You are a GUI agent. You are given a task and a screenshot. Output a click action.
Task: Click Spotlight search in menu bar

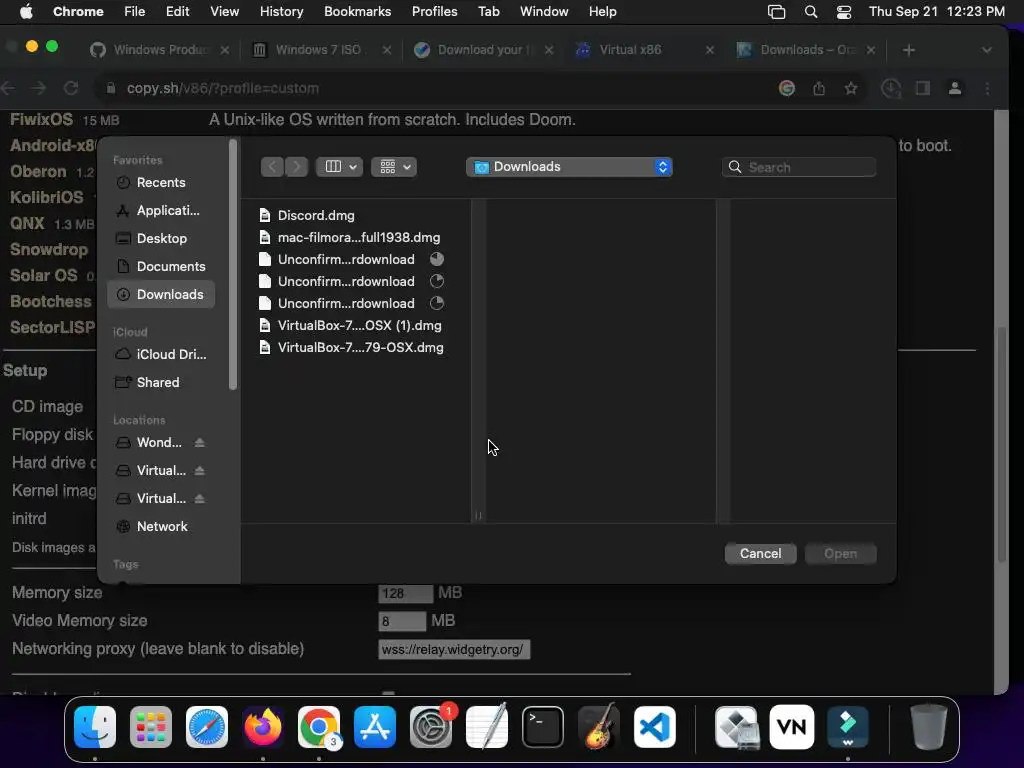coord(810,12)
